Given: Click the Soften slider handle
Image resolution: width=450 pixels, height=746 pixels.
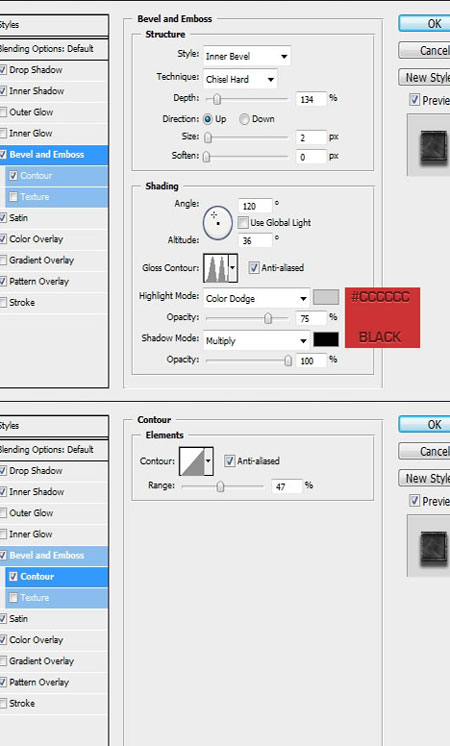Looking at the screenshot, I should tap(206, 157).
